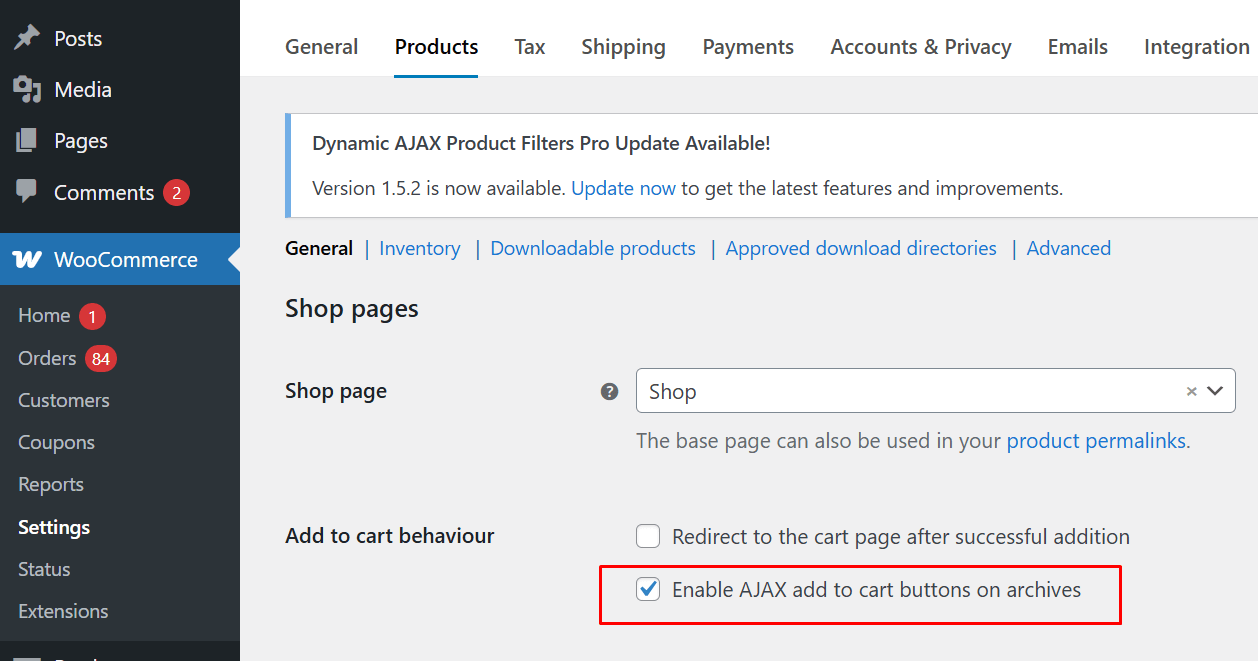The height and width of the screenshot is (661, 1258).
Task: Open WooCommerce Status
Action: [x=44, y=569]
